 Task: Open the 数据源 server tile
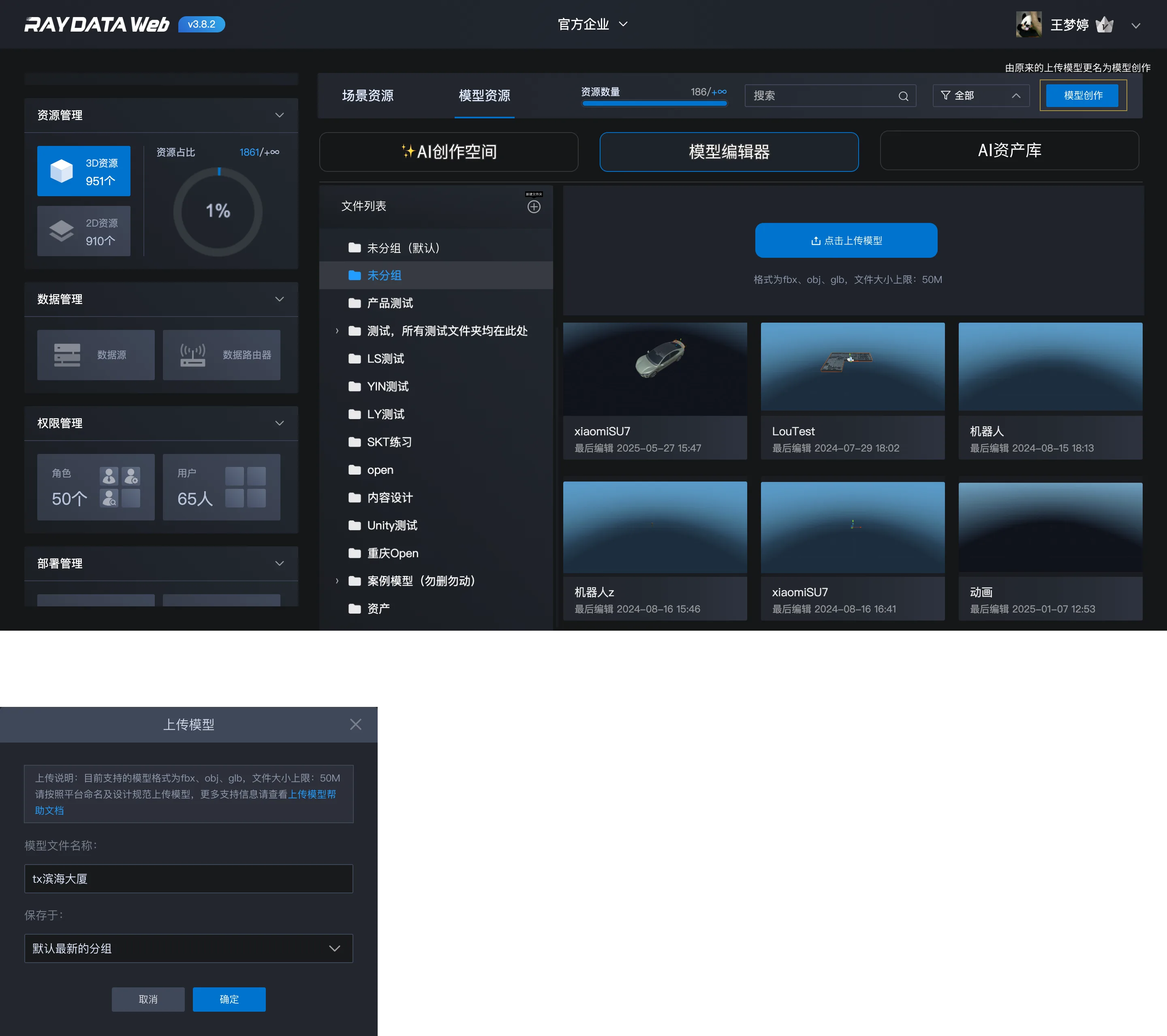(96, 355)
